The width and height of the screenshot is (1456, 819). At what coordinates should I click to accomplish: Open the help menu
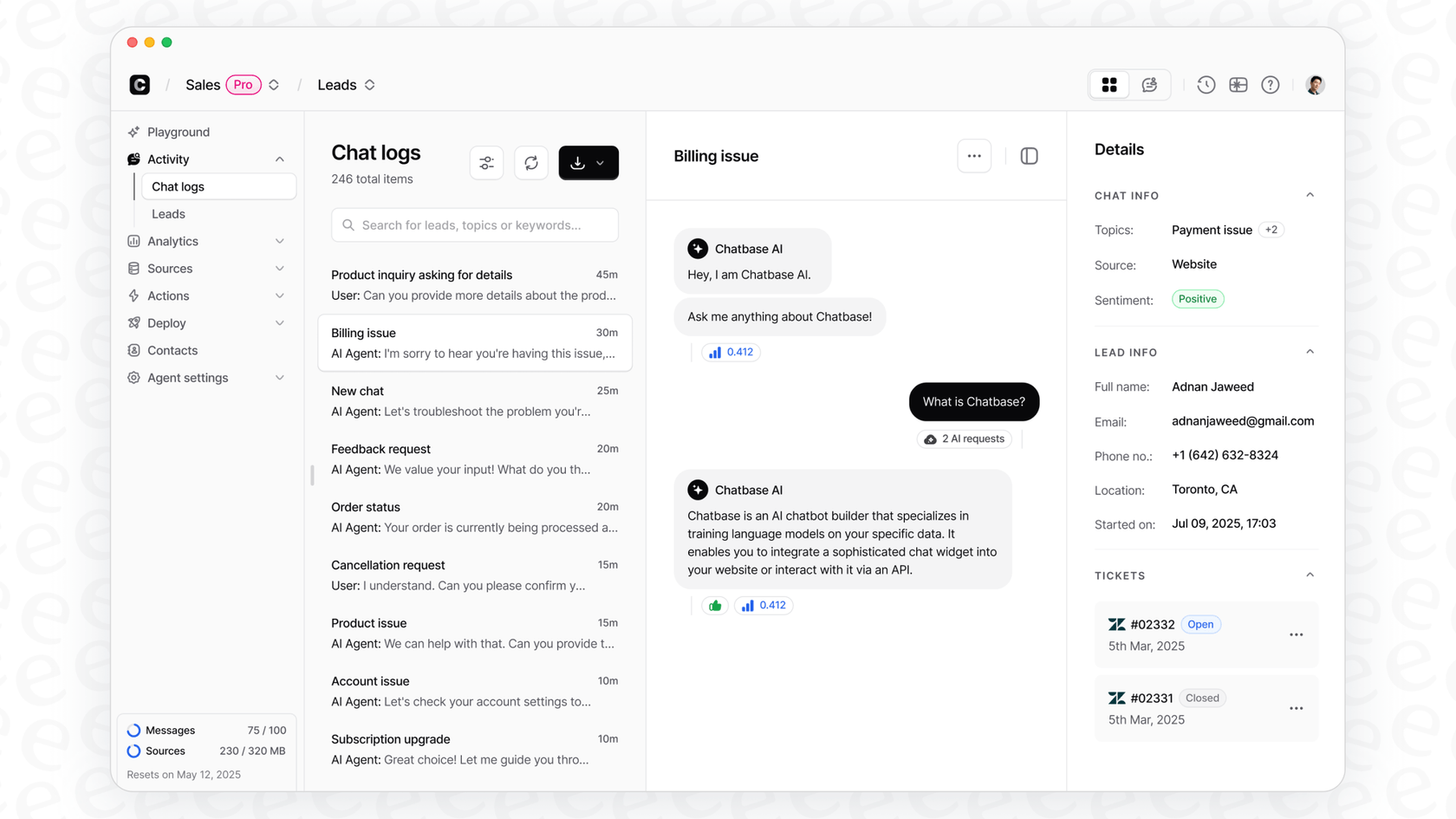click(1270, 84)
